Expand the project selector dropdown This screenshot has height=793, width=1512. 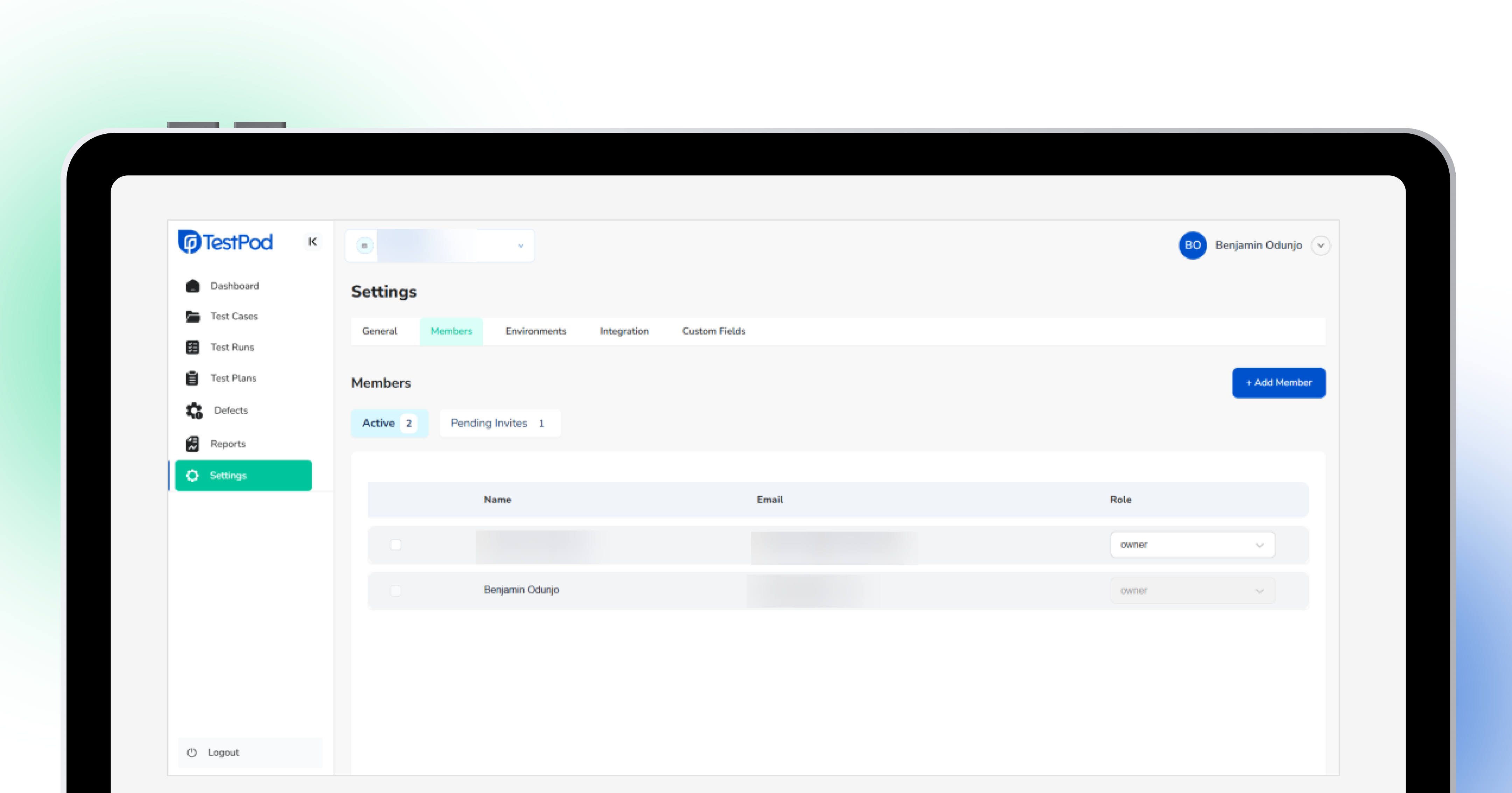pyautogui.click(x=521, y=245)
